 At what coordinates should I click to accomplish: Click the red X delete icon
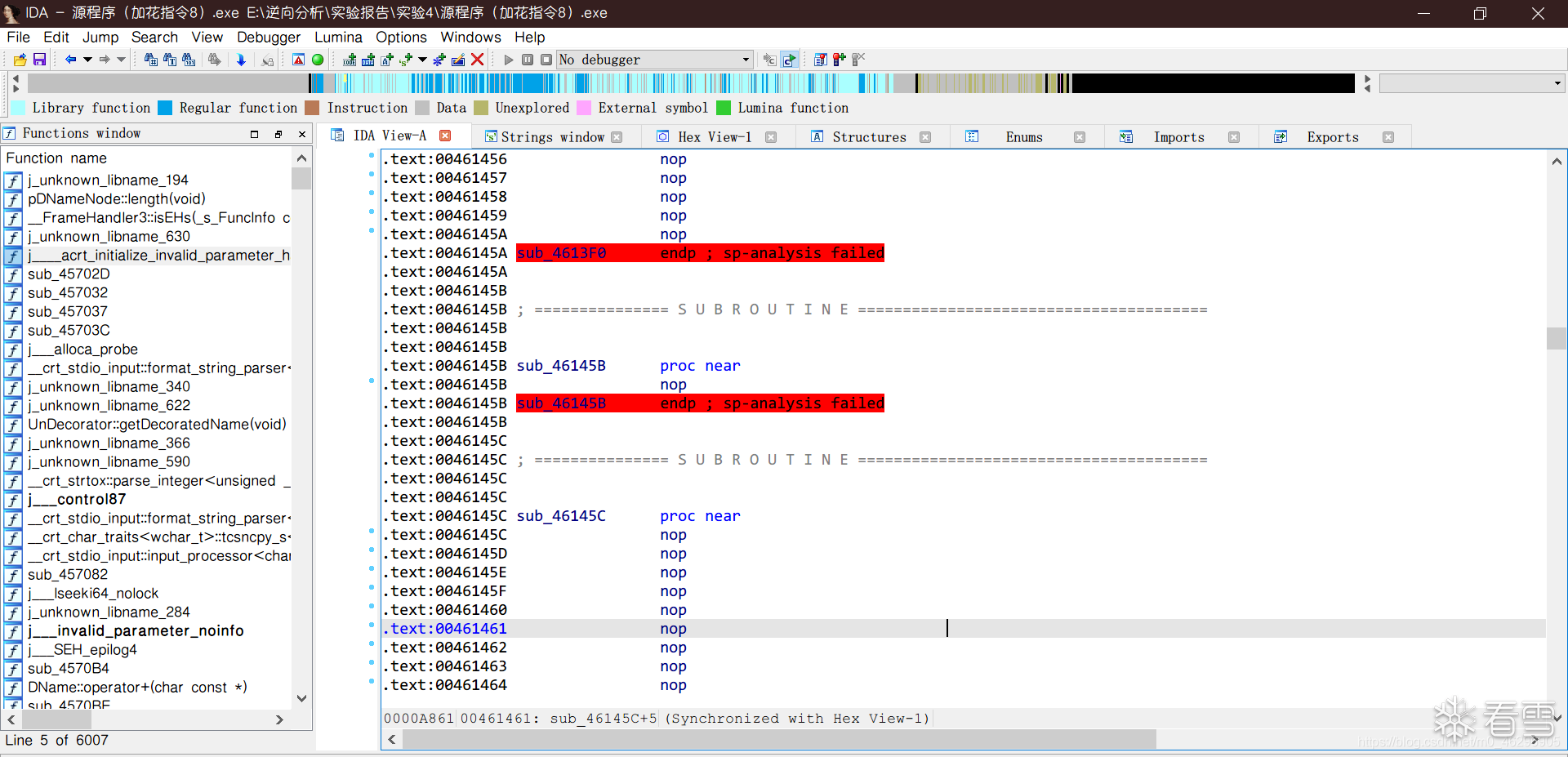478,60
